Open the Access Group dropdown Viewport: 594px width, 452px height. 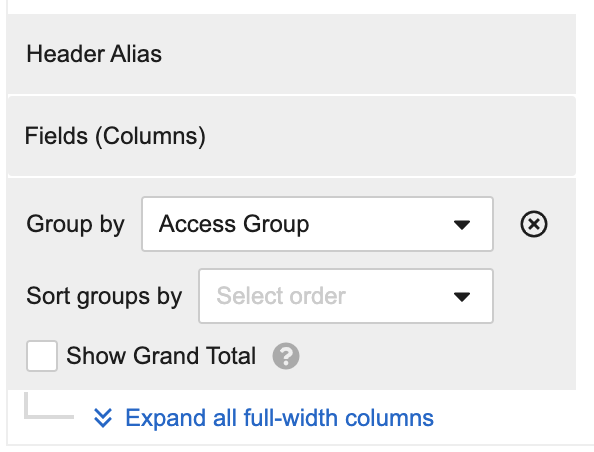[x=317, y=224]
